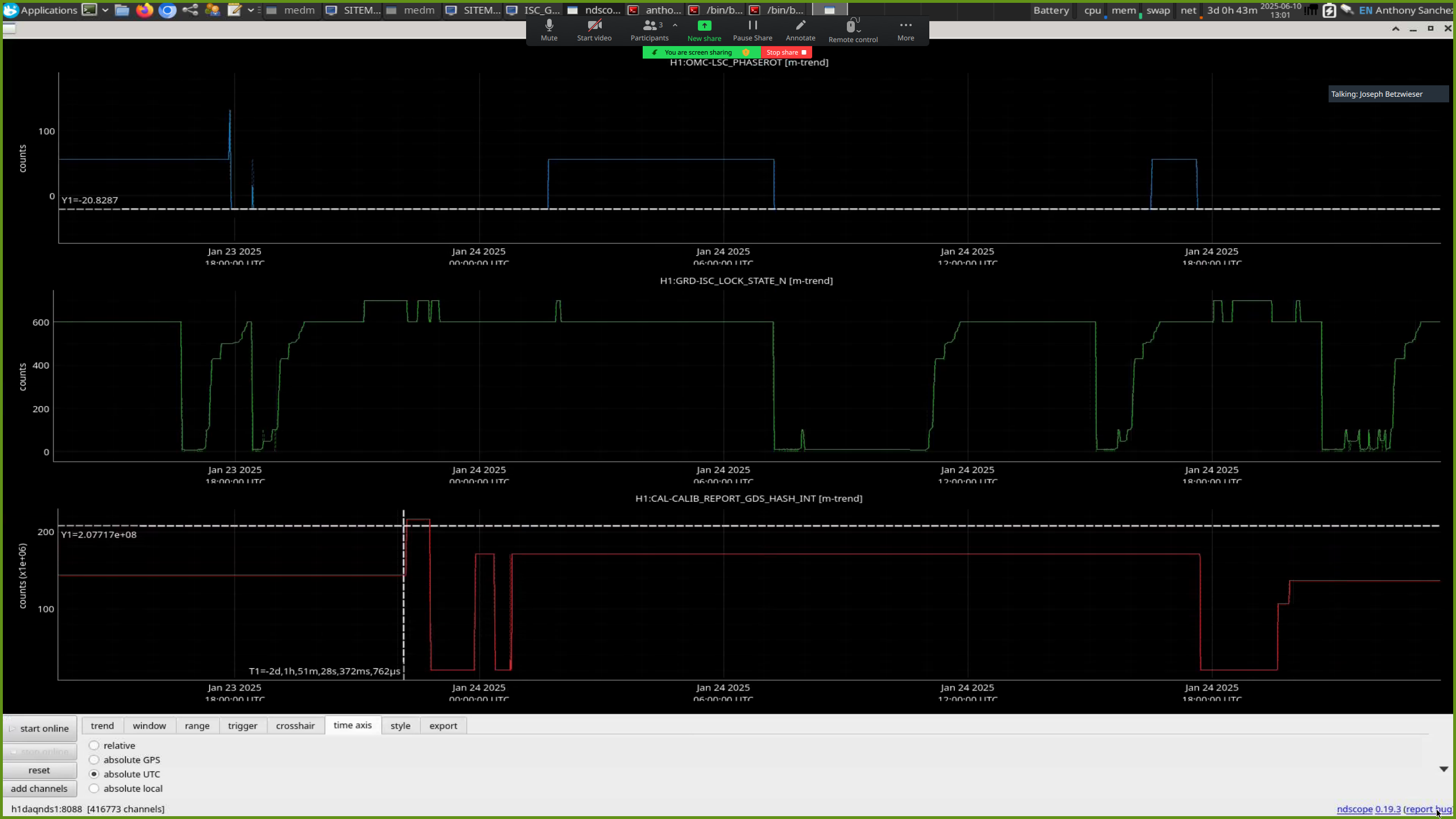
Task: Click the power manager battery icon
Action: [1329, 11]
